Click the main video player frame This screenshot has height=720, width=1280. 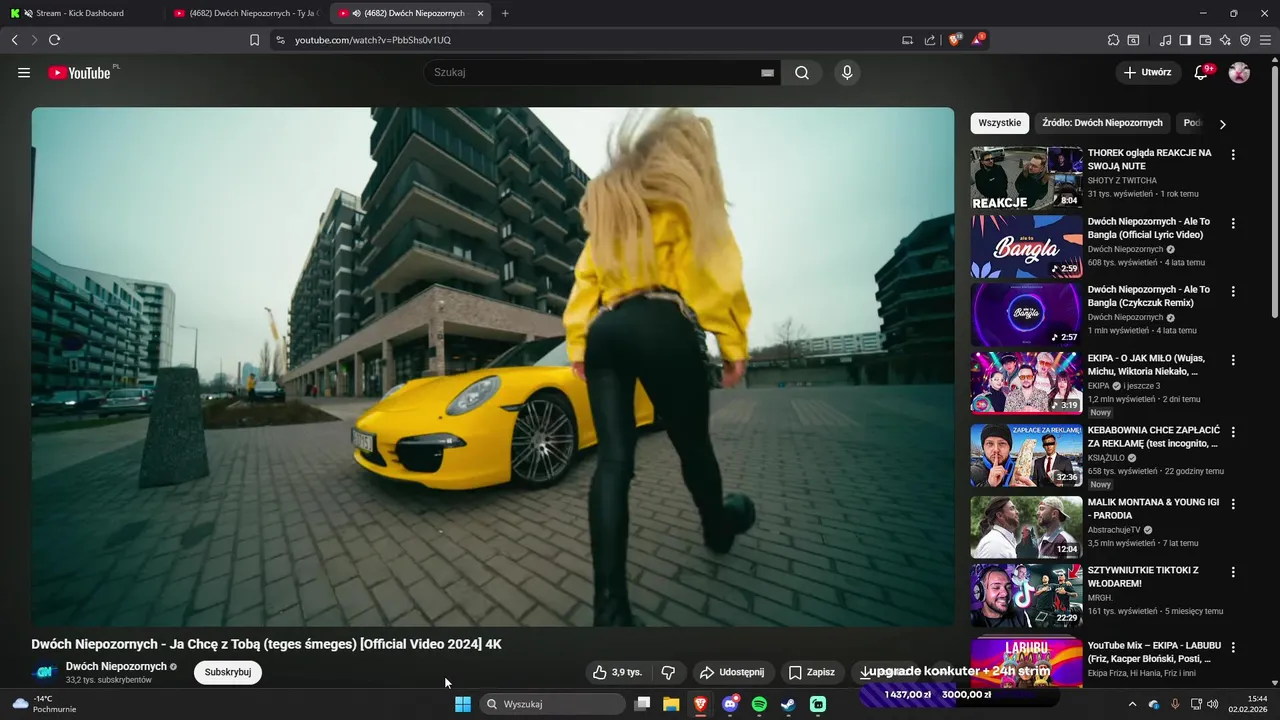[x=493, y=367]
